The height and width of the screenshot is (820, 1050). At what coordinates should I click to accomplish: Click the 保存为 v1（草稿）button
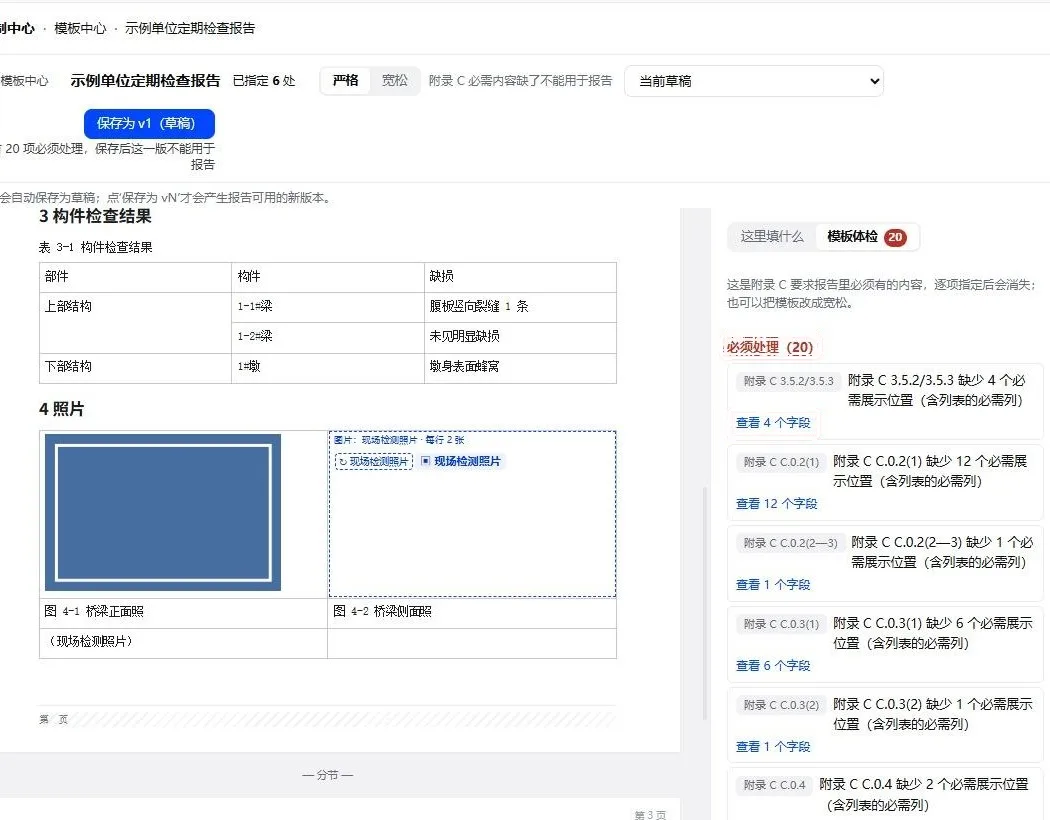click(149, 124)
